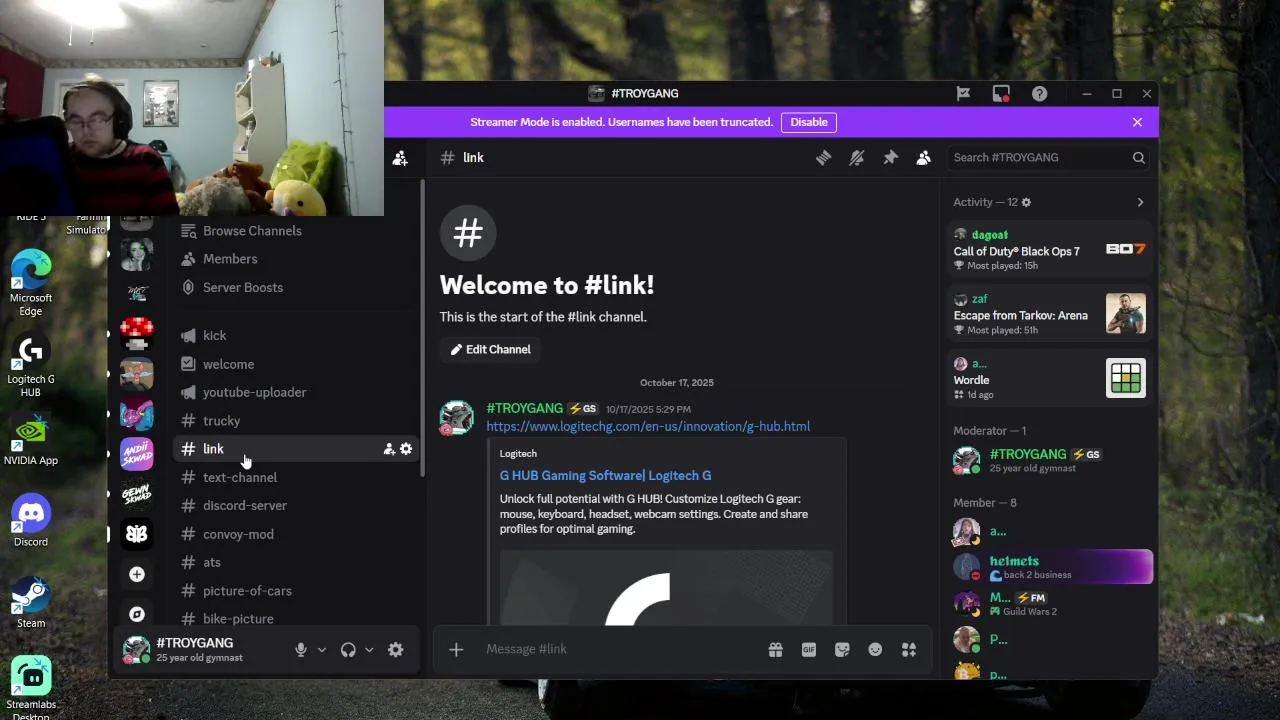The width and height of the screenshot is (1280, 720).
Task: Open microphone input options chevron
Action: click(322, 650)
